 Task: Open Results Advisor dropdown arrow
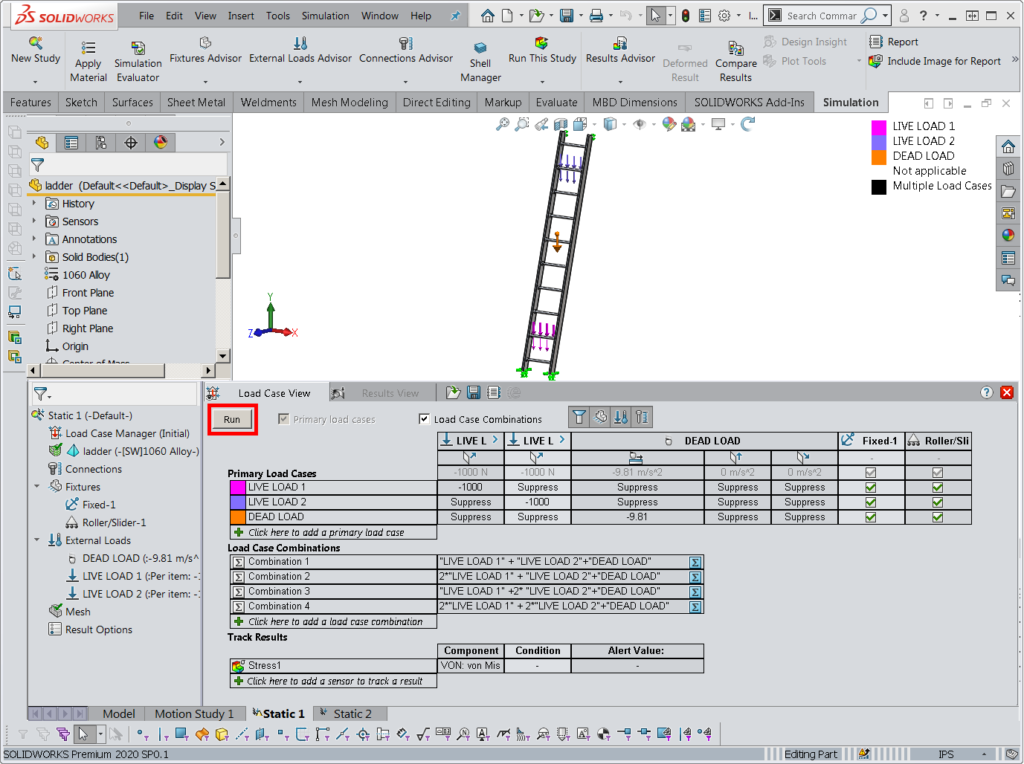(x=620, y=82)
